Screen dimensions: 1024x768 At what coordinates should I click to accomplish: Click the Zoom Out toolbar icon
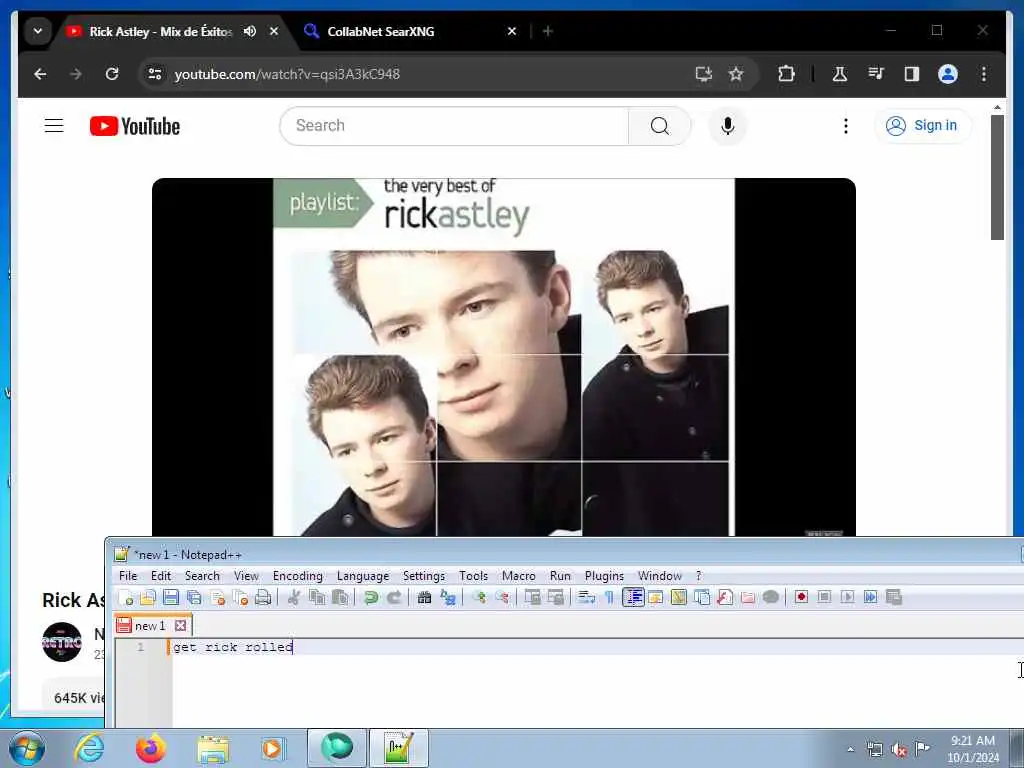point(502,597)
